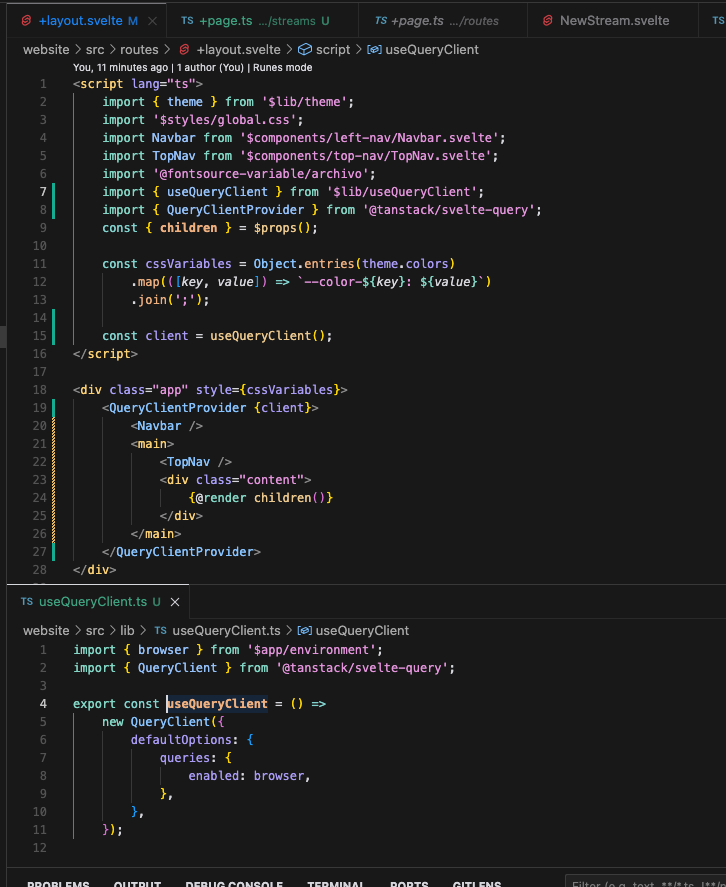Click 'useQueryClient.ts' in the lower breadcrumb
Screen dimensions: 726x887
pos(226,631)
